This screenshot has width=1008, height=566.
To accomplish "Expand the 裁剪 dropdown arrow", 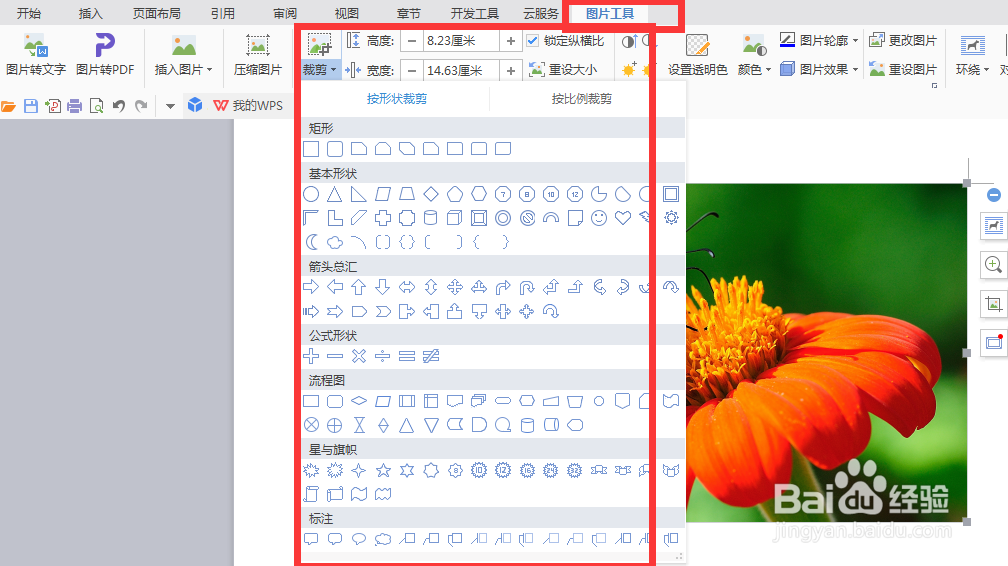I will [335, 69].
